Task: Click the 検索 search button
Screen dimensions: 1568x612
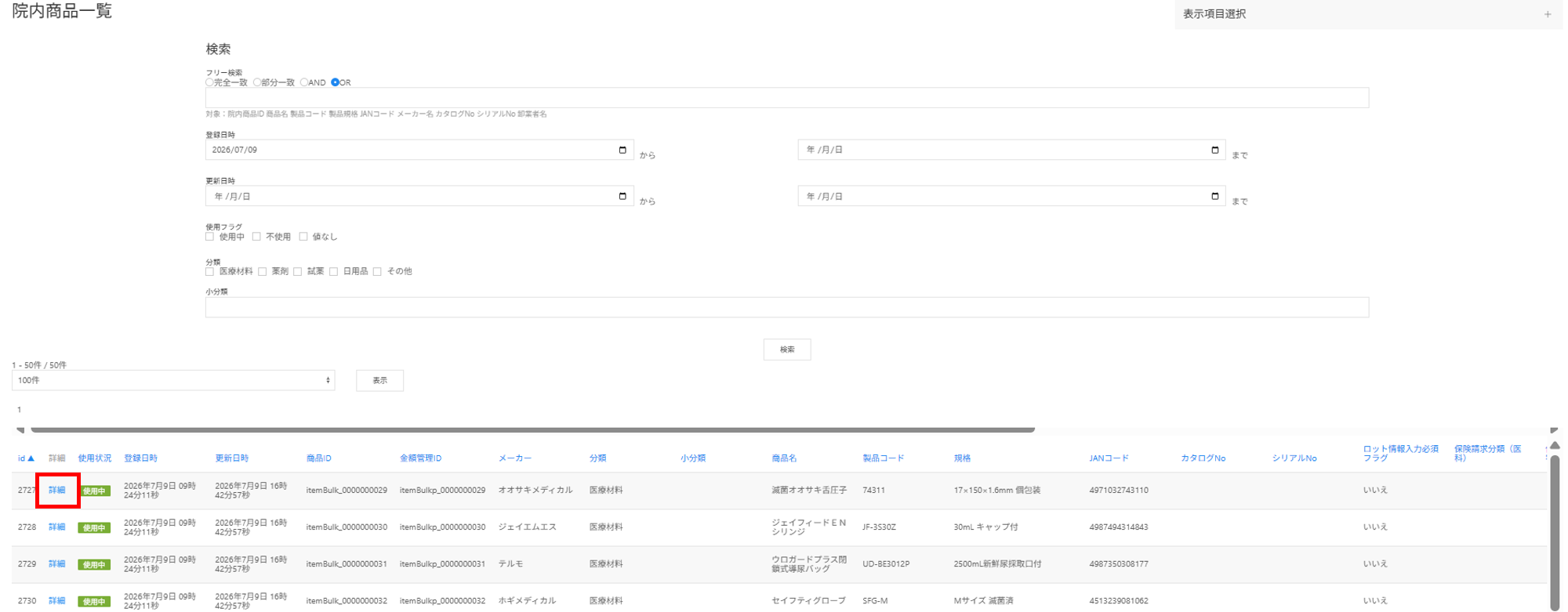Action: pyautogui.click(x=787, y=349)
